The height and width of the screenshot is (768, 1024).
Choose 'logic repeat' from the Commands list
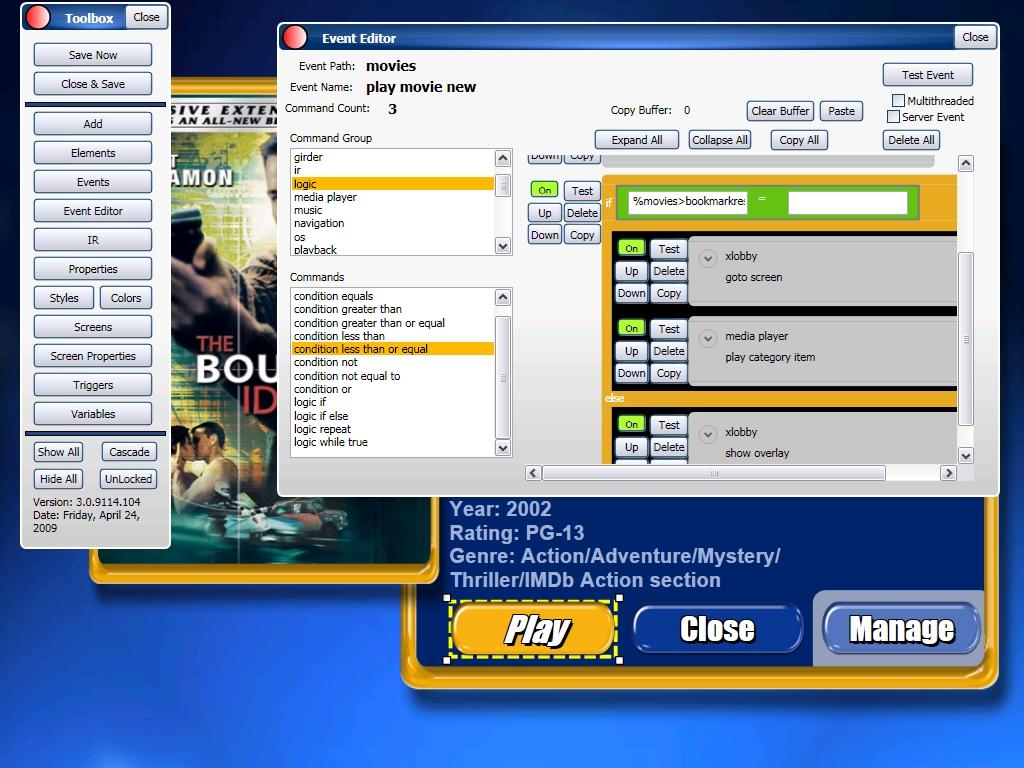pos(392,429)
